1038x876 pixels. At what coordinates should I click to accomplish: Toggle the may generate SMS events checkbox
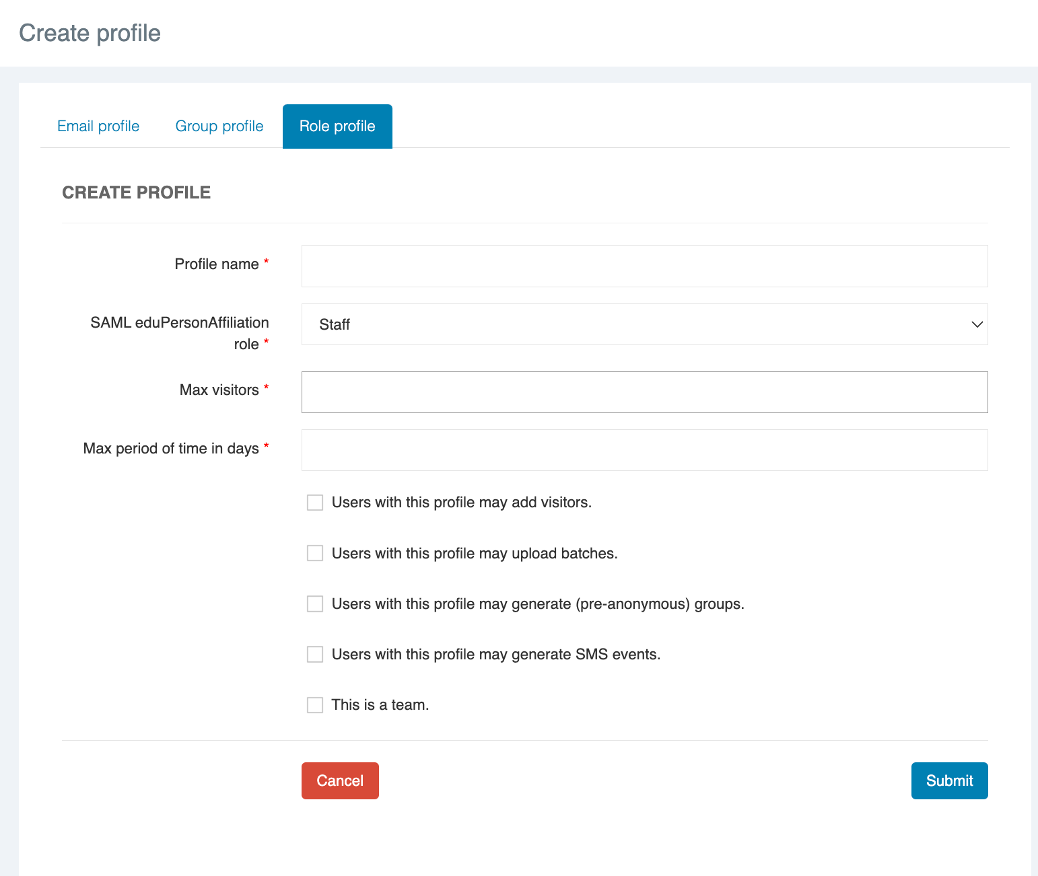click(315, 655)
